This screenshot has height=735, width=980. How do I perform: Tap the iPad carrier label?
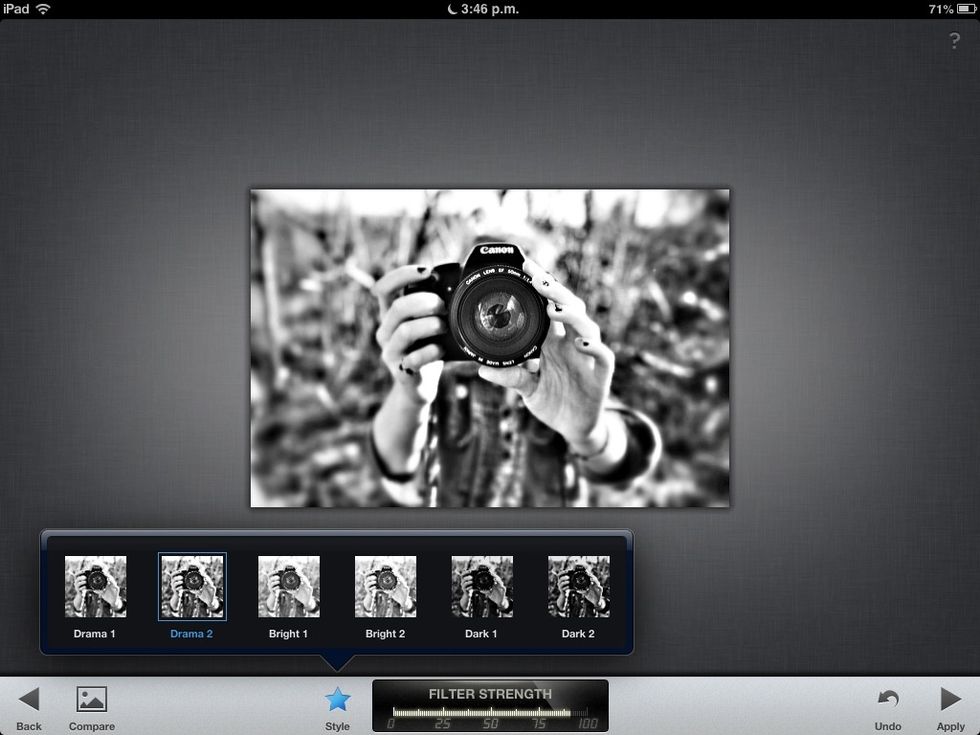coord(16,9)
